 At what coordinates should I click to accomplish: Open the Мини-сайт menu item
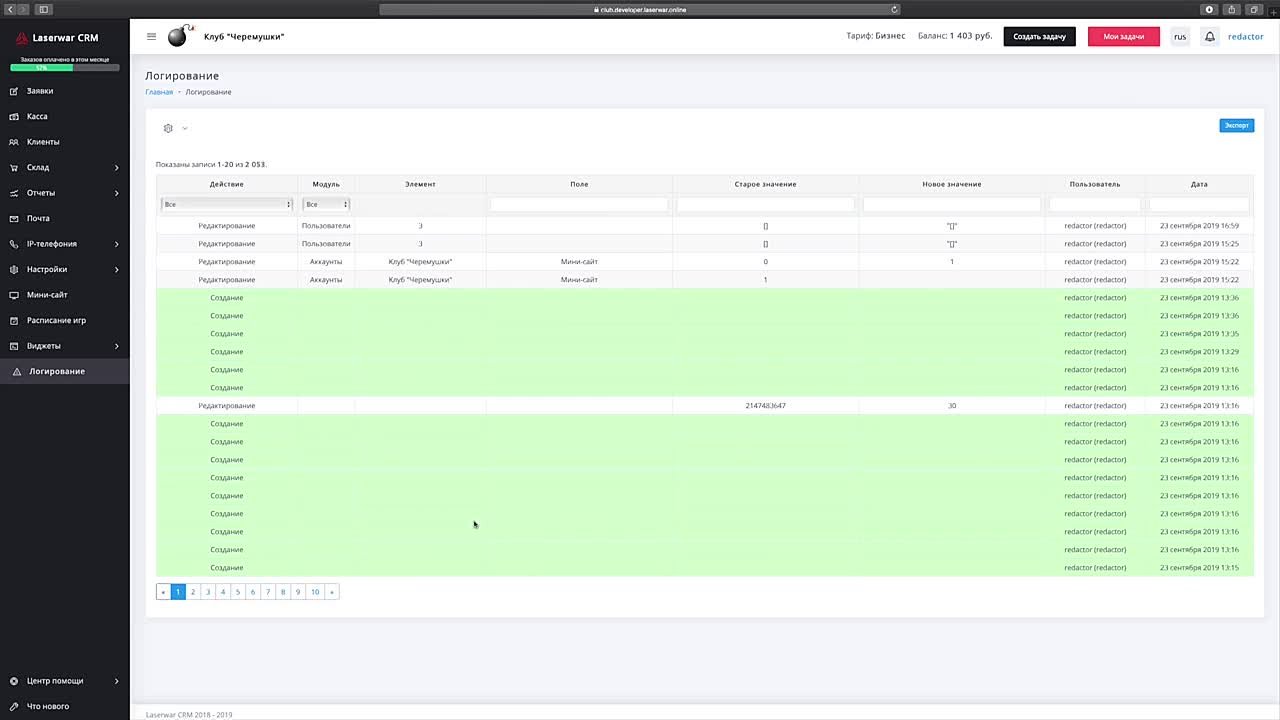(x=47, y=295)
